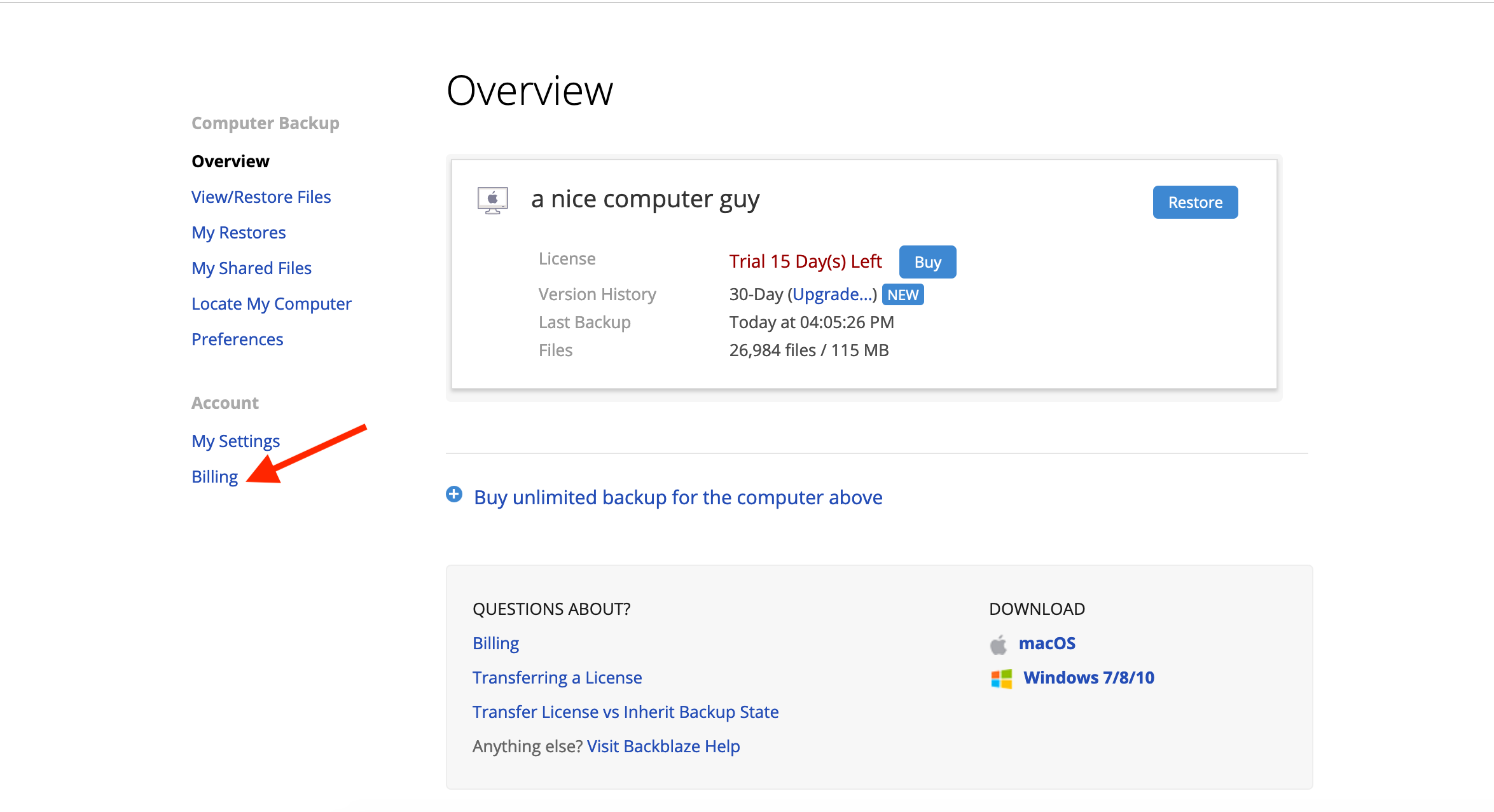
Task: Download the Windows 7/8/10 client link
Action: coord(1089,678)
